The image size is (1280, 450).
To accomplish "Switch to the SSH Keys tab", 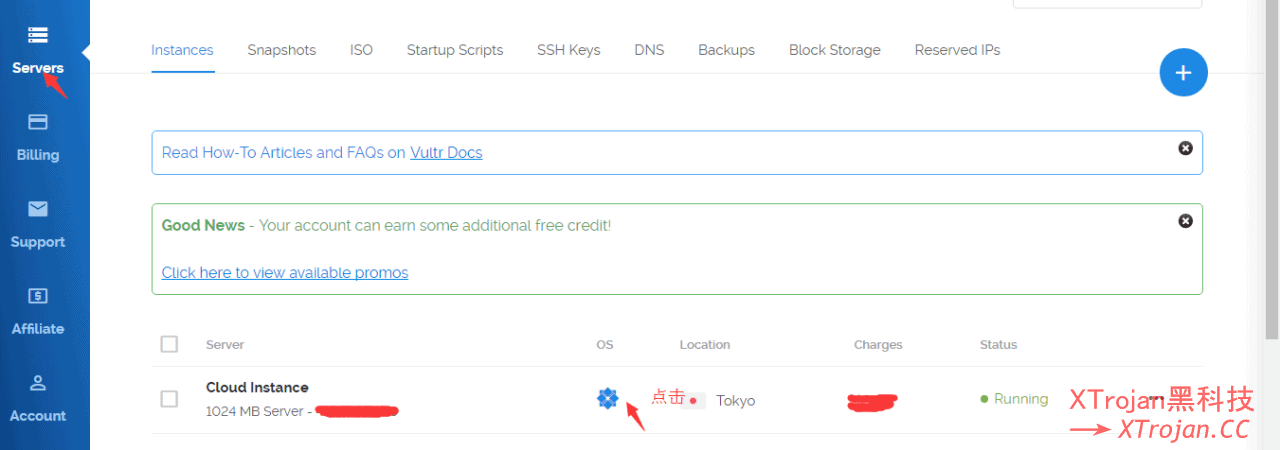I will pyautogui.click(x=568, y=50).
